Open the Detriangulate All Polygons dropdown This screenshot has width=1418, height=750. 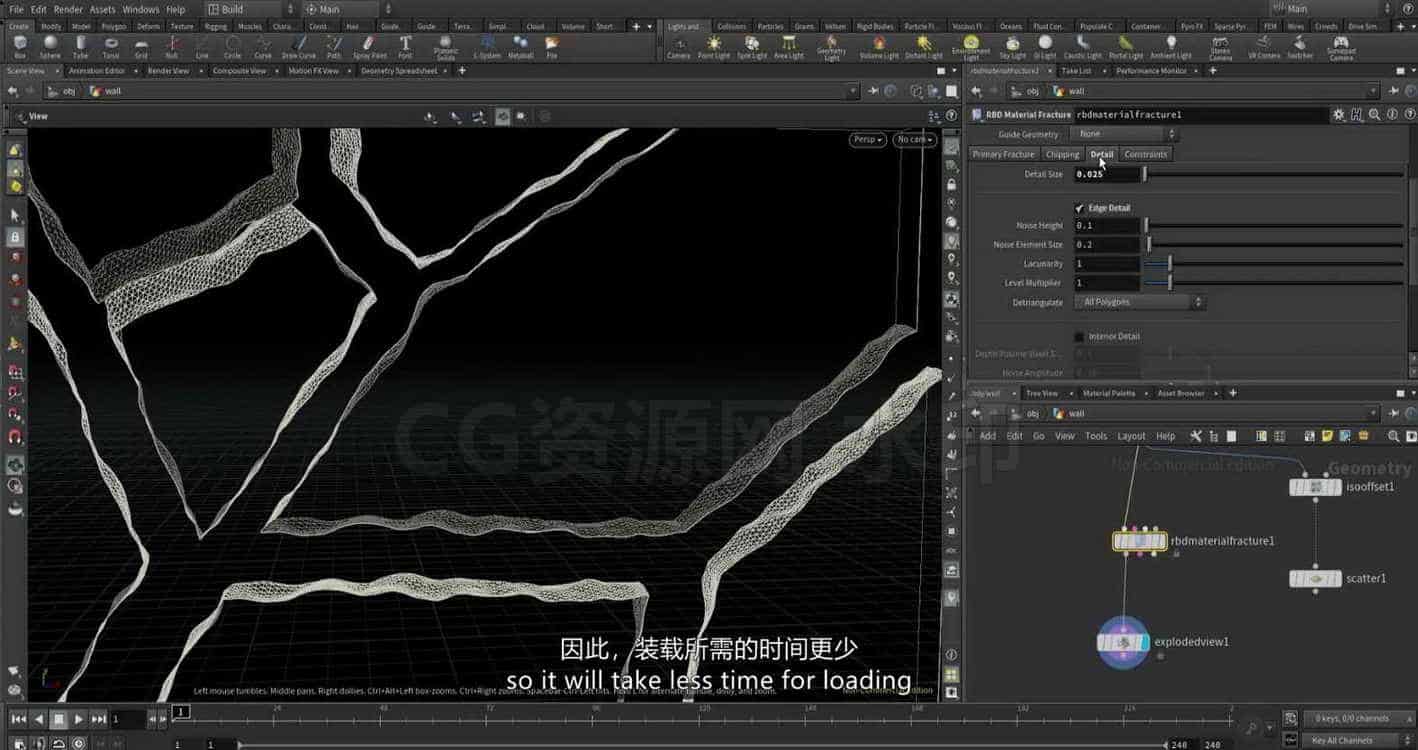(x=1140, y=302)
